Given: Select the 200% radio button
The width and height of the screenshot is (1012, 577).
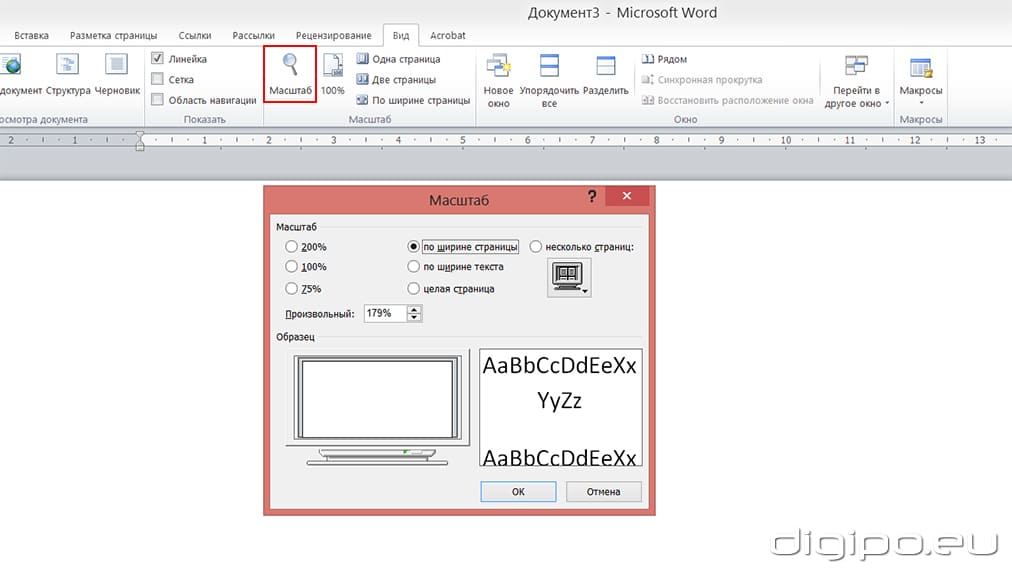Looking at the screenshot, I should [x=292, y=247].
